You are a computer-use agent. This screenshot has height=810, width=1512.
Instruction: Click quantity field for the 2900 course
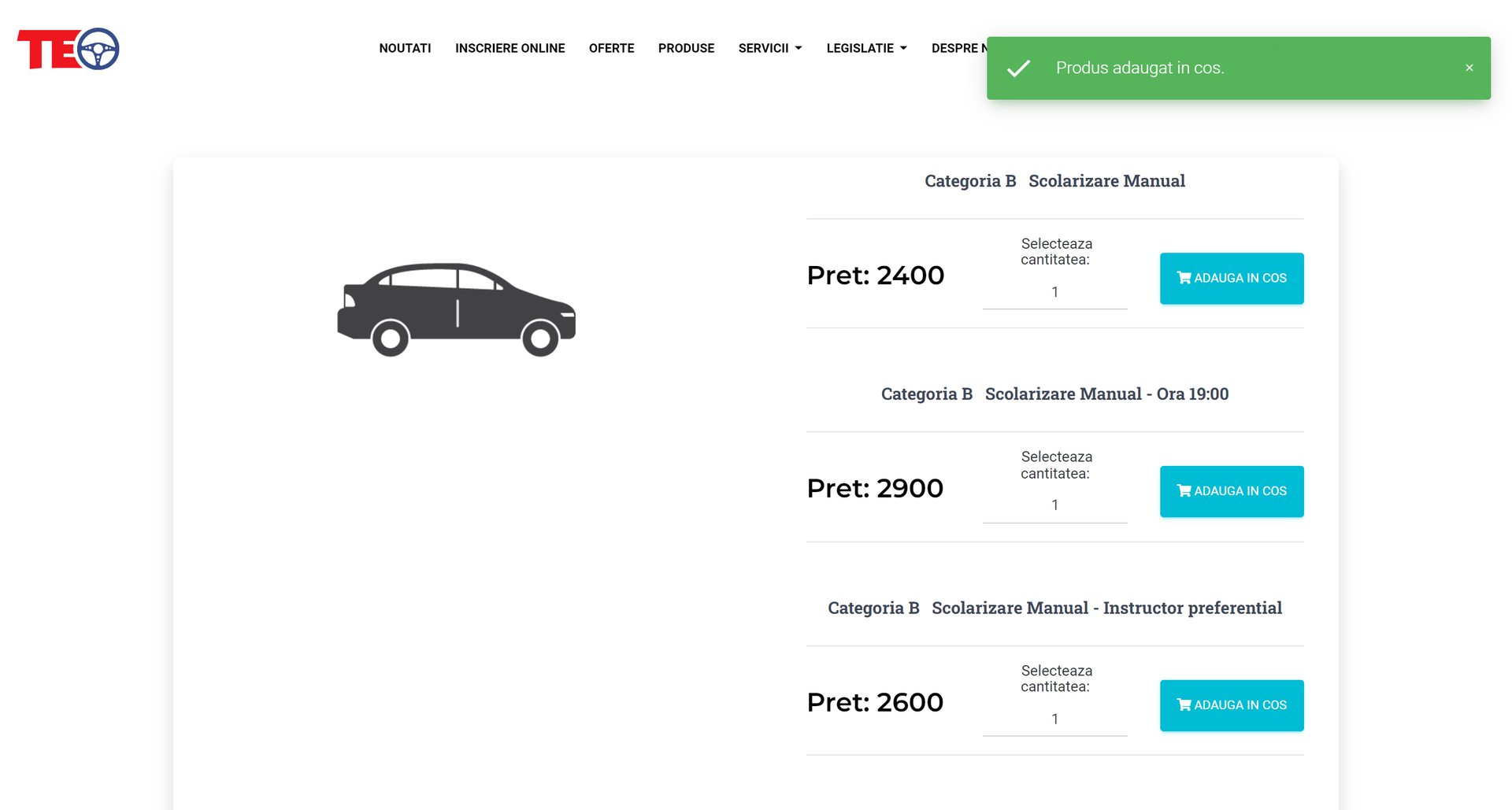pos(1054,505)
